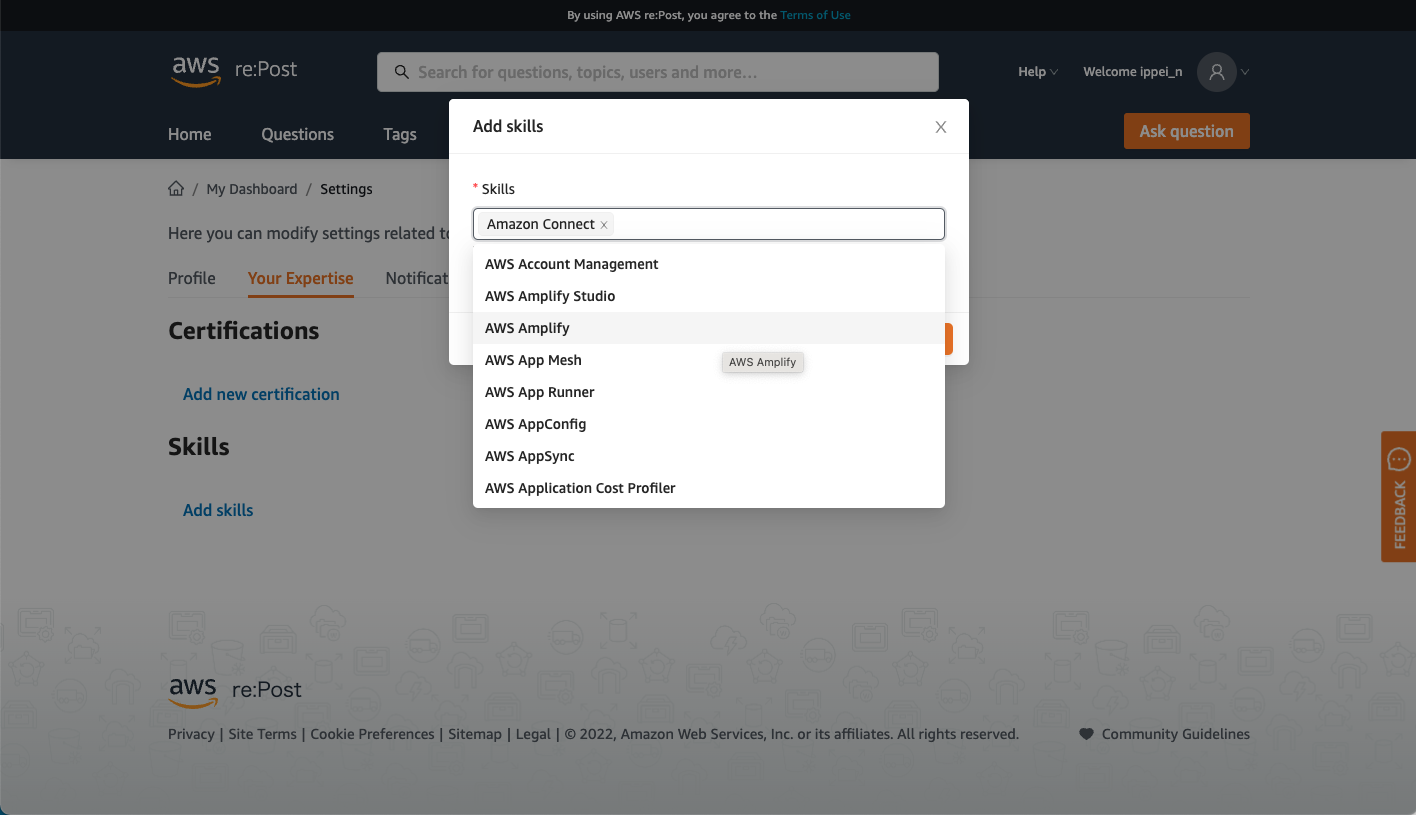Open the Privacy footer link
The image size is (1416, 815).
191,734
